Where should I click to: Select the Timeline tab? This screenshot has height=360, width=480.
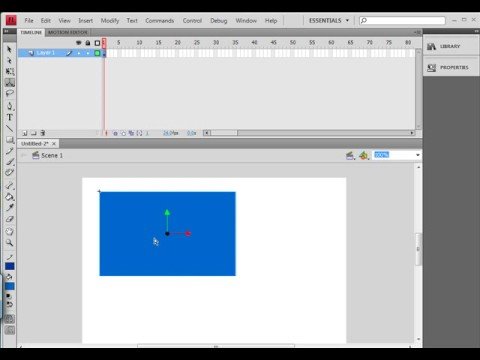click(x=31, y=32)
